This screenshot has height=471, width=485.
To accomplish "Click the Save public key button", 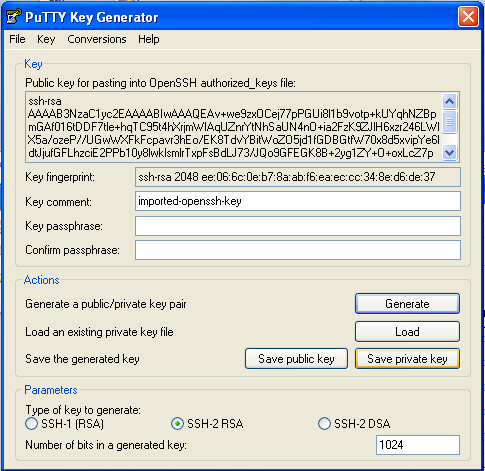I will pos(296,359).
